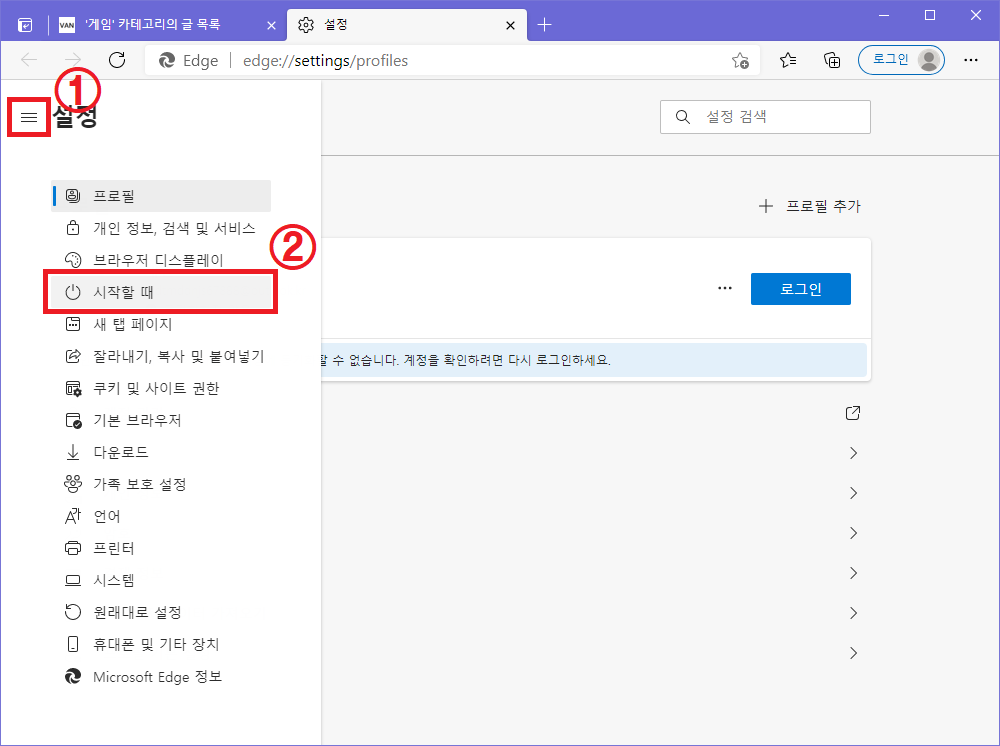The height and width of the screenshot is (746, 1000).
Task: Expand the first chevron row below external link
Action: (853, 453)
